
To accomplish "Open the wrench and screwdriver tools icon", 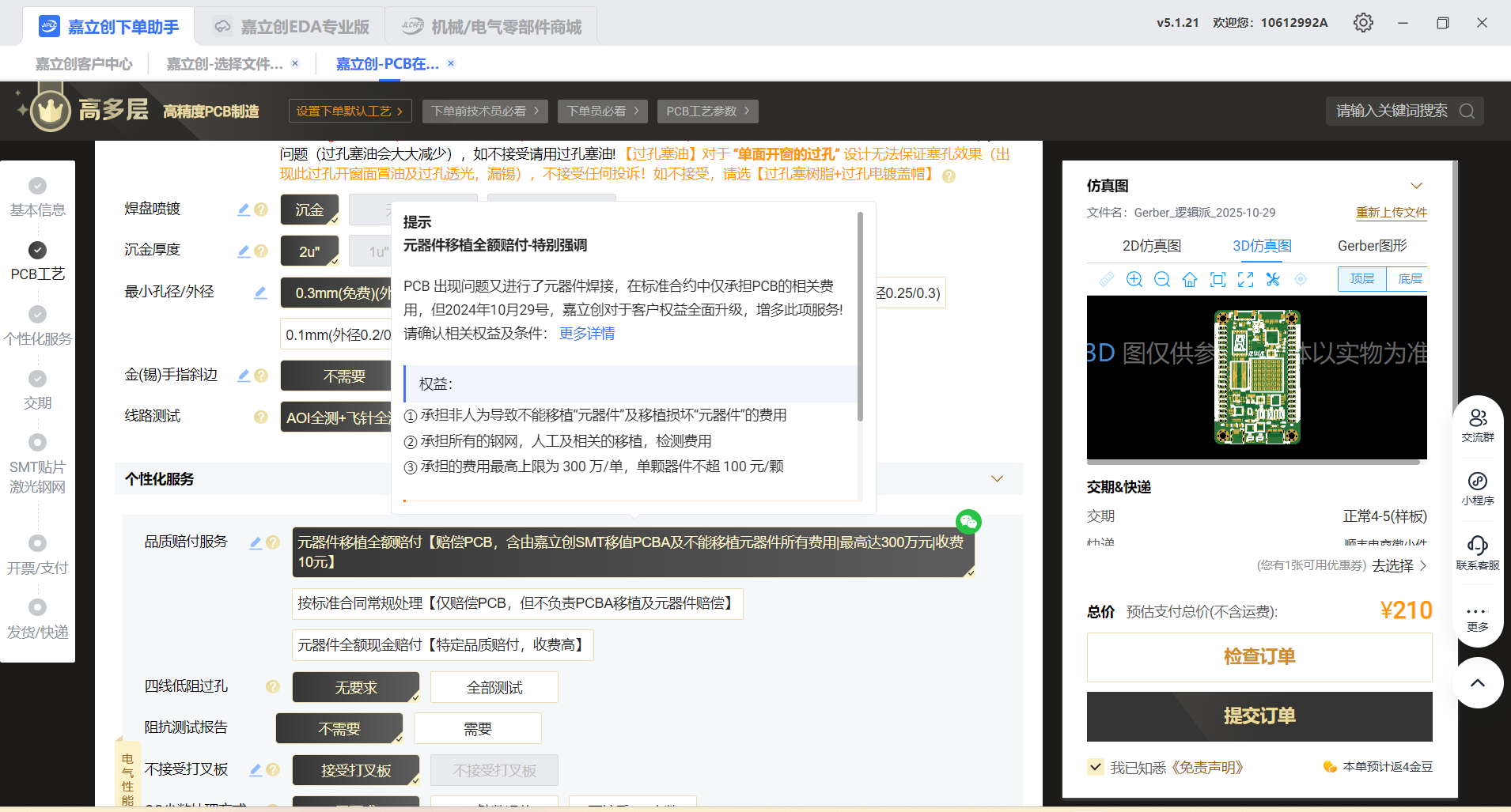I will click(x=1273, y=279).
